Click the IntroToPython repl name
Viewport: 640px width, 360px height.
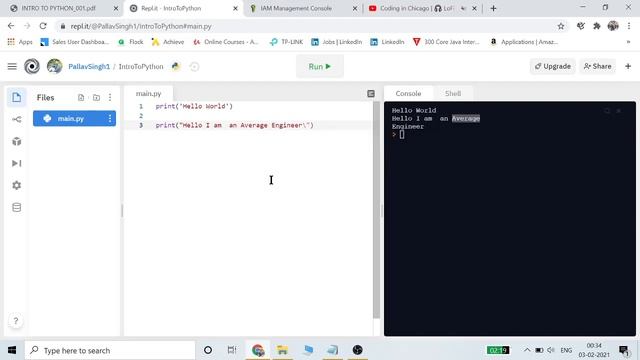coord(141,67)
